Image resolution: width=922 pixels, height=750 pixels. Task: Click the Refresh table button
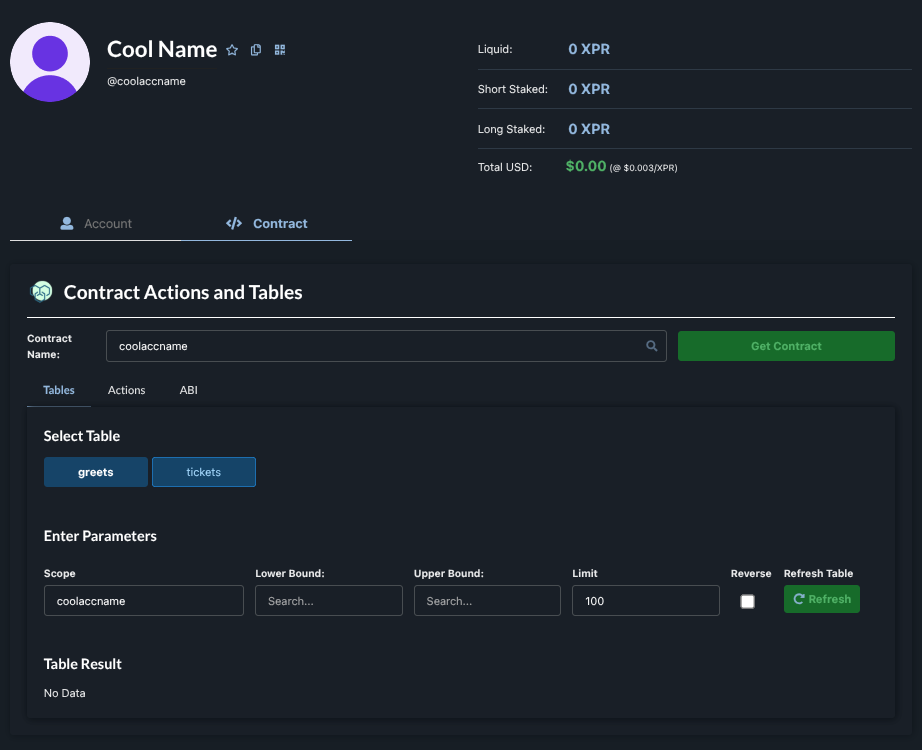coord(821,599)
